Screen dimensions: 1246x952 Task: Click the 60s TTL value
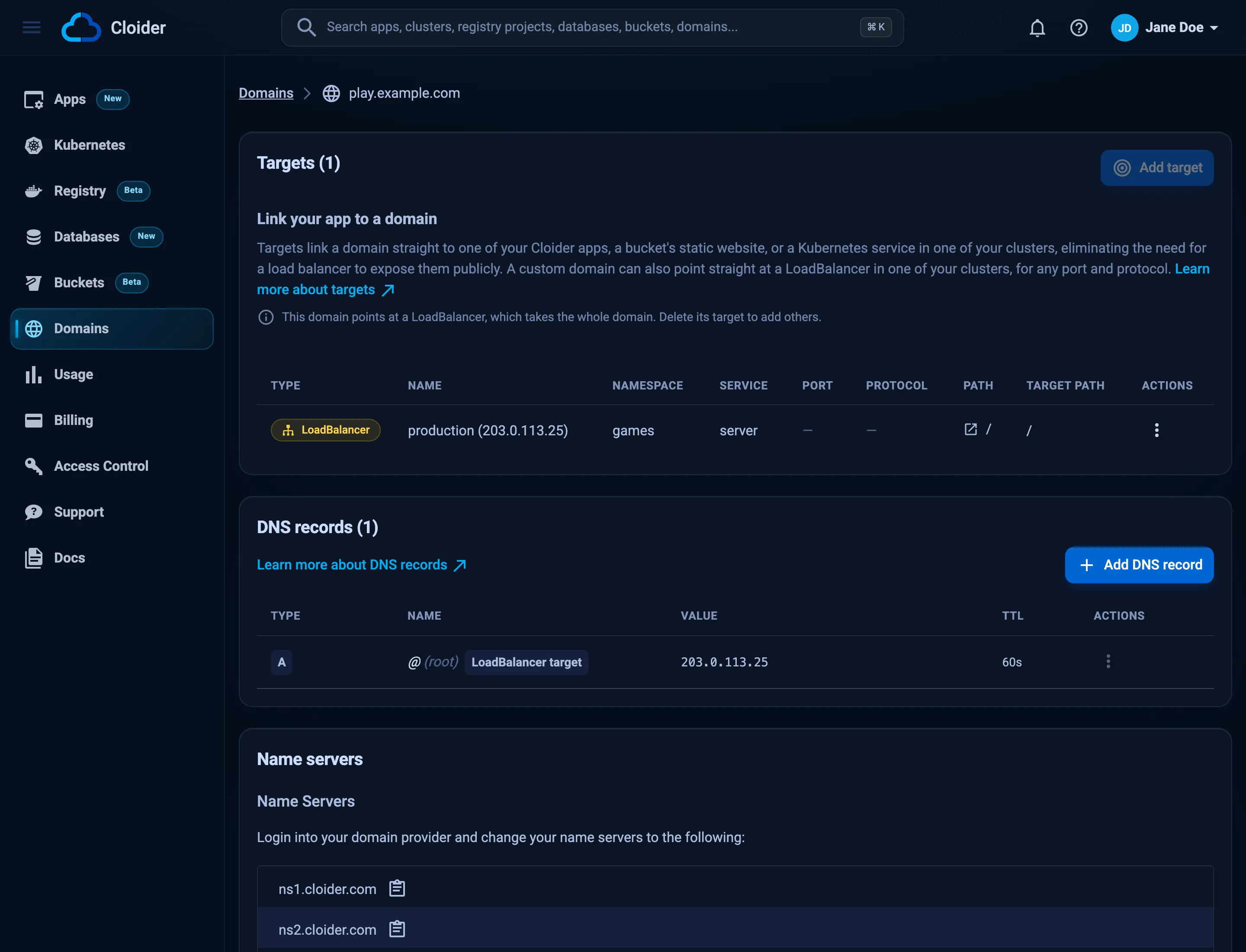pyautogui.click(x=1012, y=663)
